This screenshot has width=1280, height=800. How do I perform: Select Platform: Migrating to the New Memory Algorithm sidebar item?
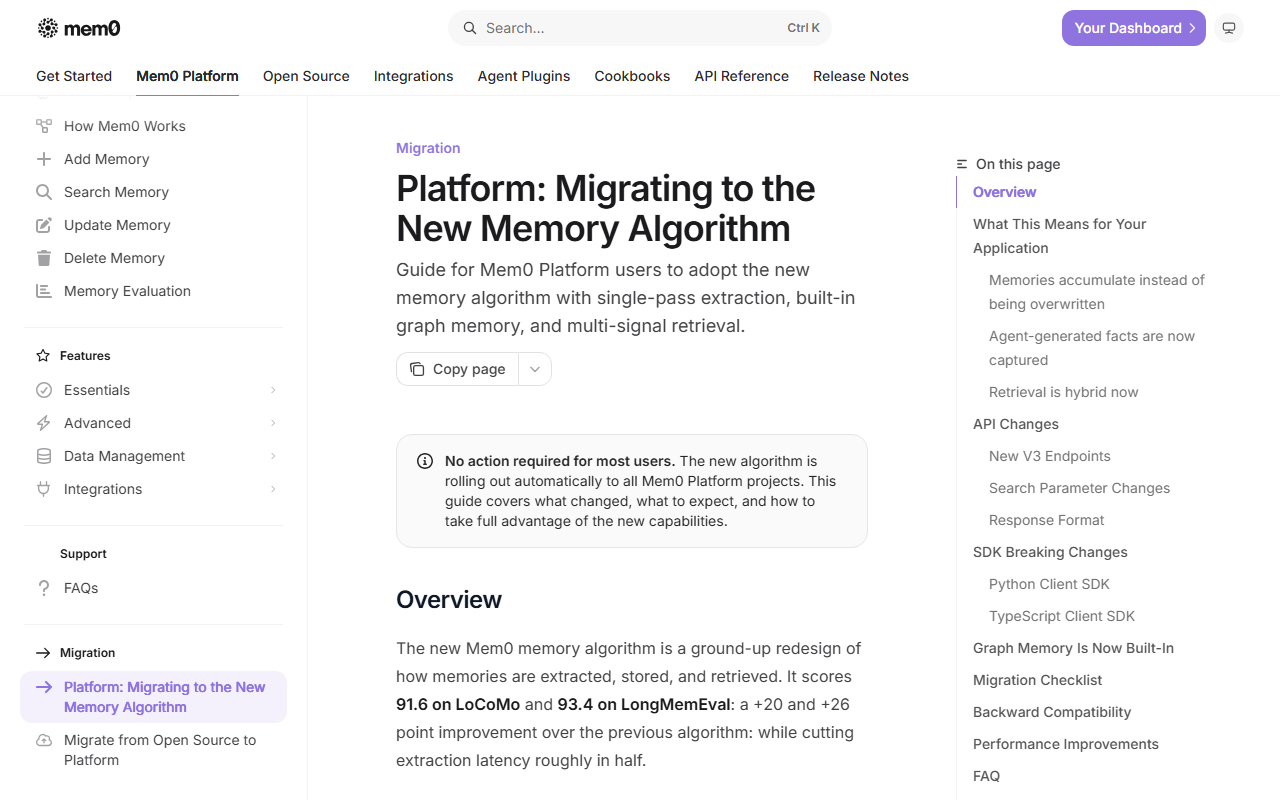153,697
